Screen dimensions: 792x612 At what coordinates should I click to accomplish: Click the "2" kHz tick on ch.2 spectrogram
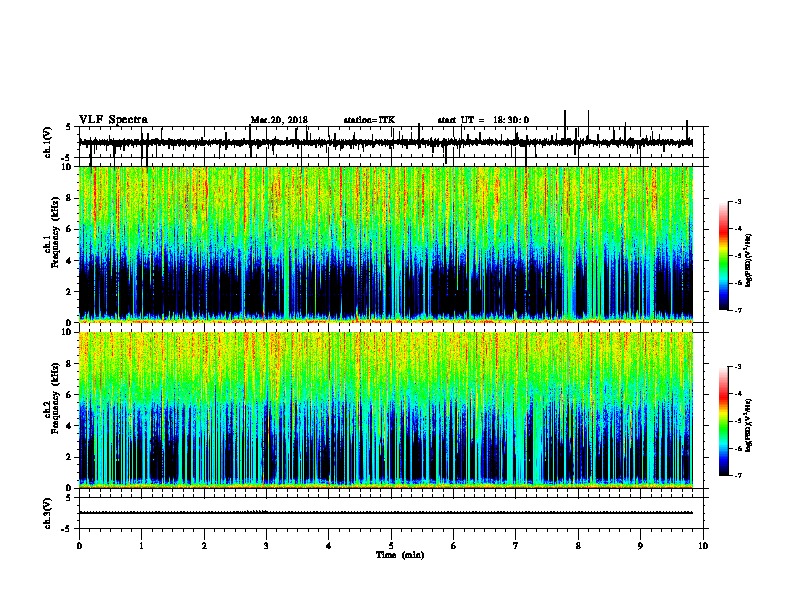click(69, 457)
